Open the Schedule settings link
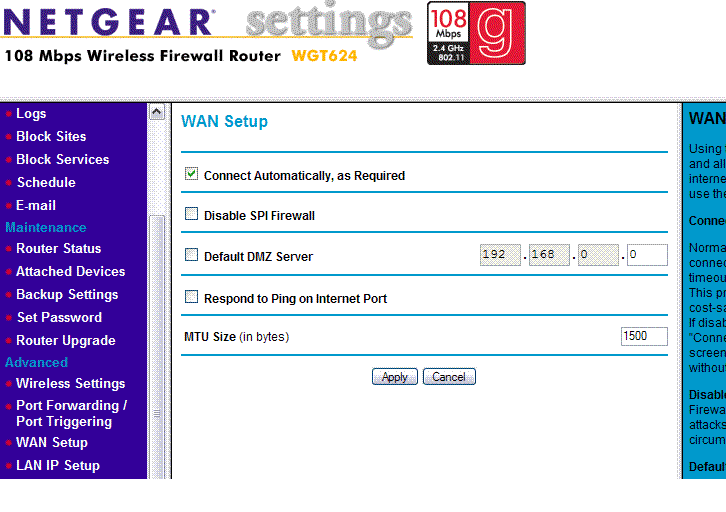This screenshot has height=512, width=726. click(46, 182)
